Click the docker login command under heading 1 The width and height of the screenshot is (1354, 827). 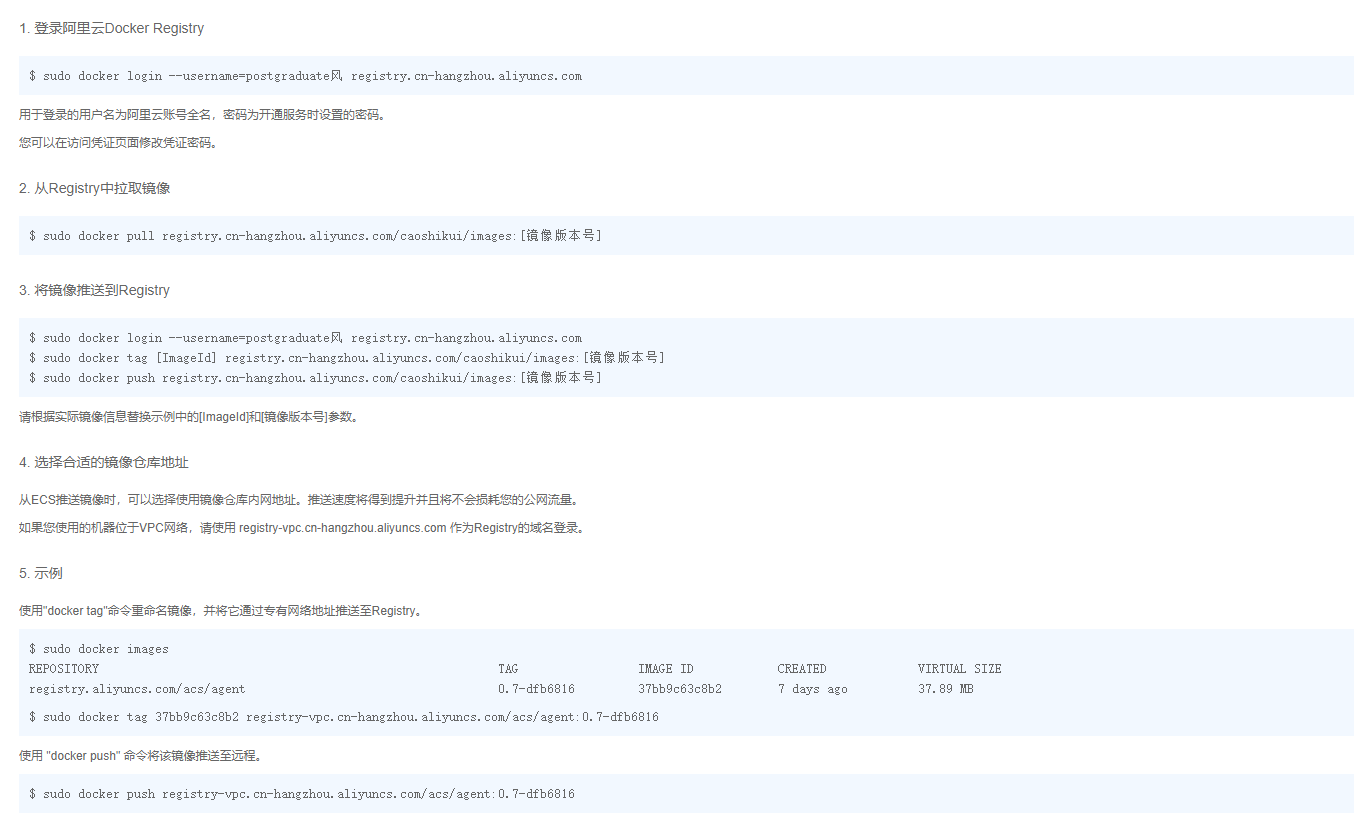[x=305, y=76]
